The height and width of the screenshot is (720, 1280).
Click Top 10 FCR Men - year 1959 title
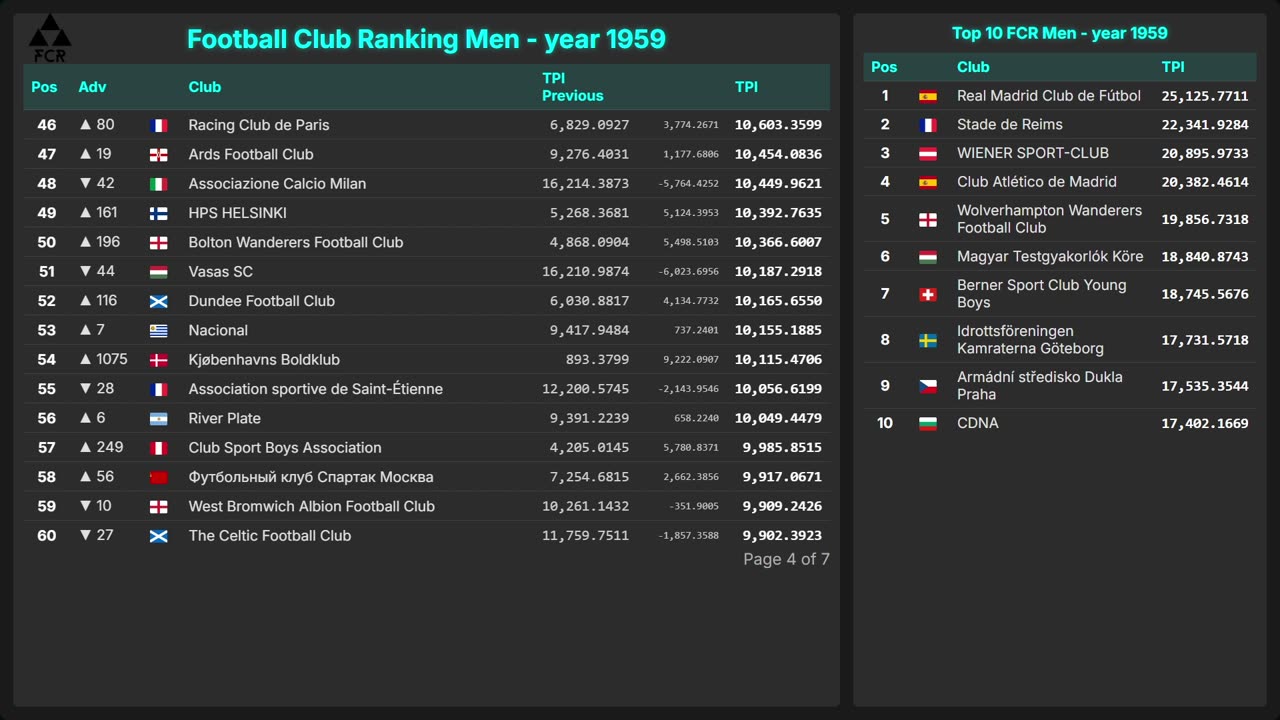click(x=1059, y=33)
